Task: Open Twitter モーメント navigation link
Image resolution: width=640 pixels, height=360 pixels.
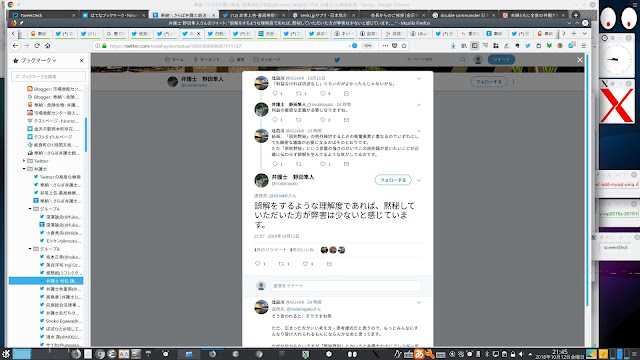Action: pyautogui.click(x=207, y=60)
